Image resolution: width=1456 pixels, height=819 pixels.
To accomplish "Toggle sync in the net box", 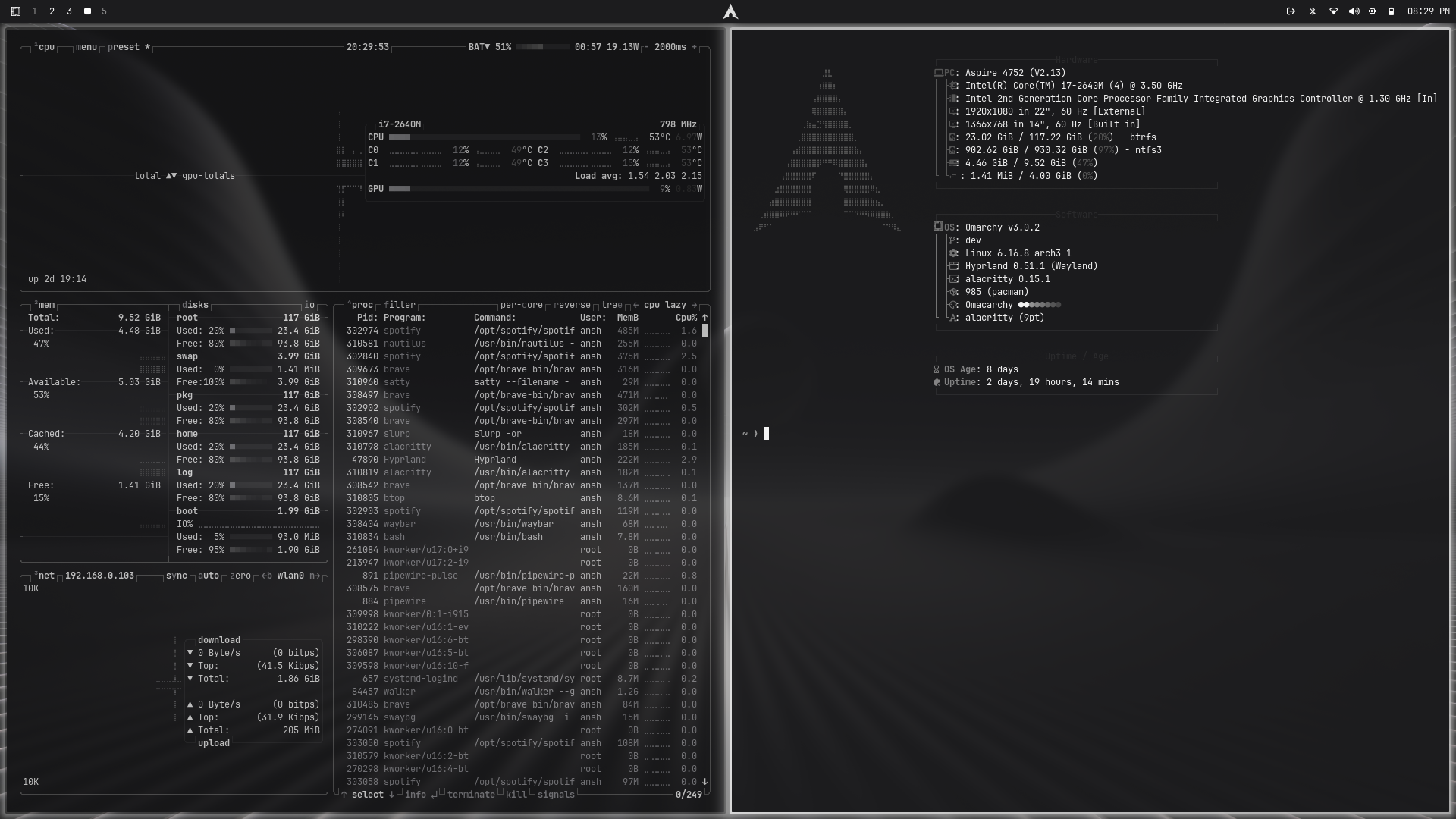I will 177,576.
